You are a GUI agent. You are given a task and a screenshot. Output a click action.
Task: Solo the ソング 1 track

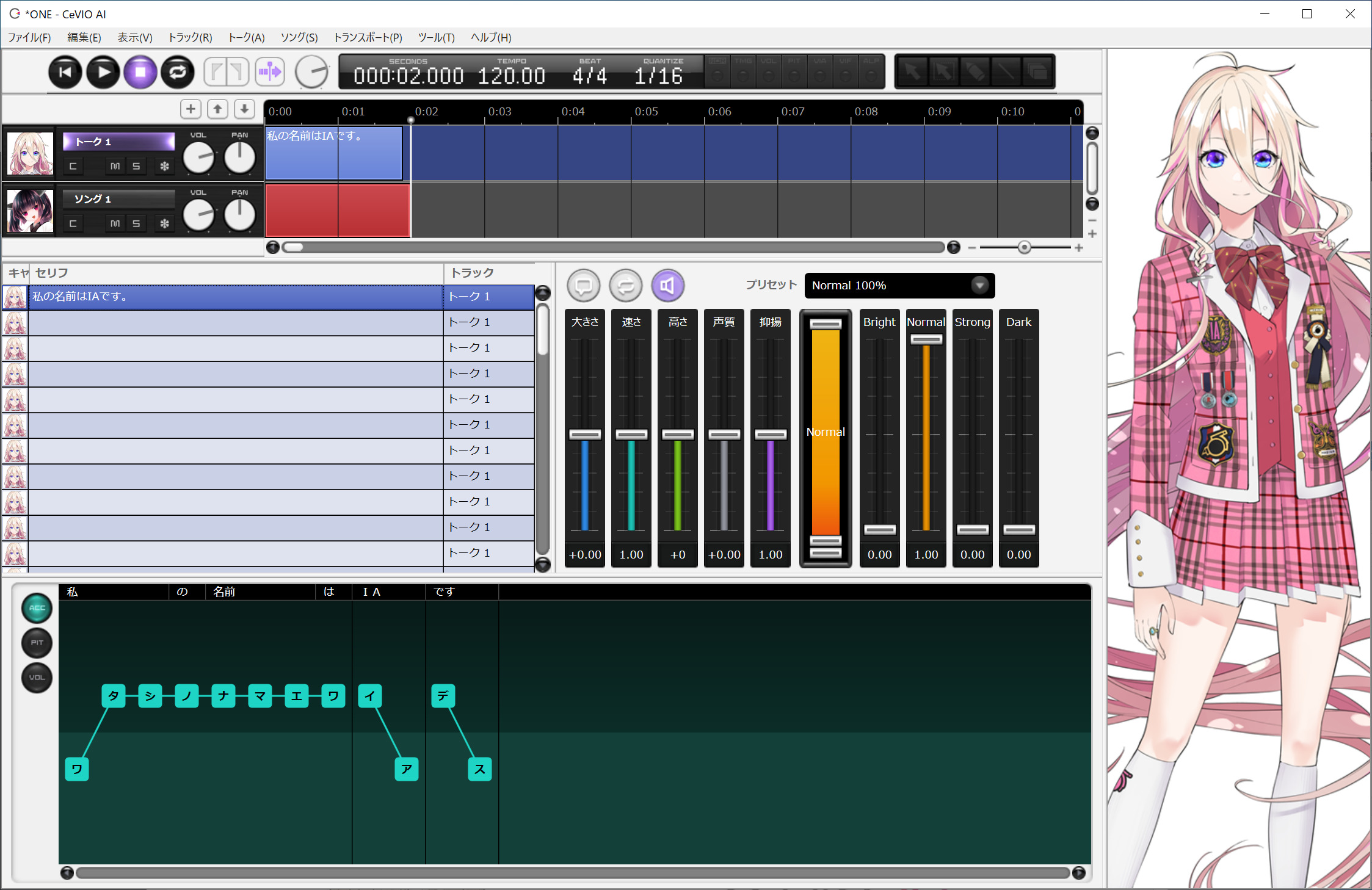click(x=136, y=223)
